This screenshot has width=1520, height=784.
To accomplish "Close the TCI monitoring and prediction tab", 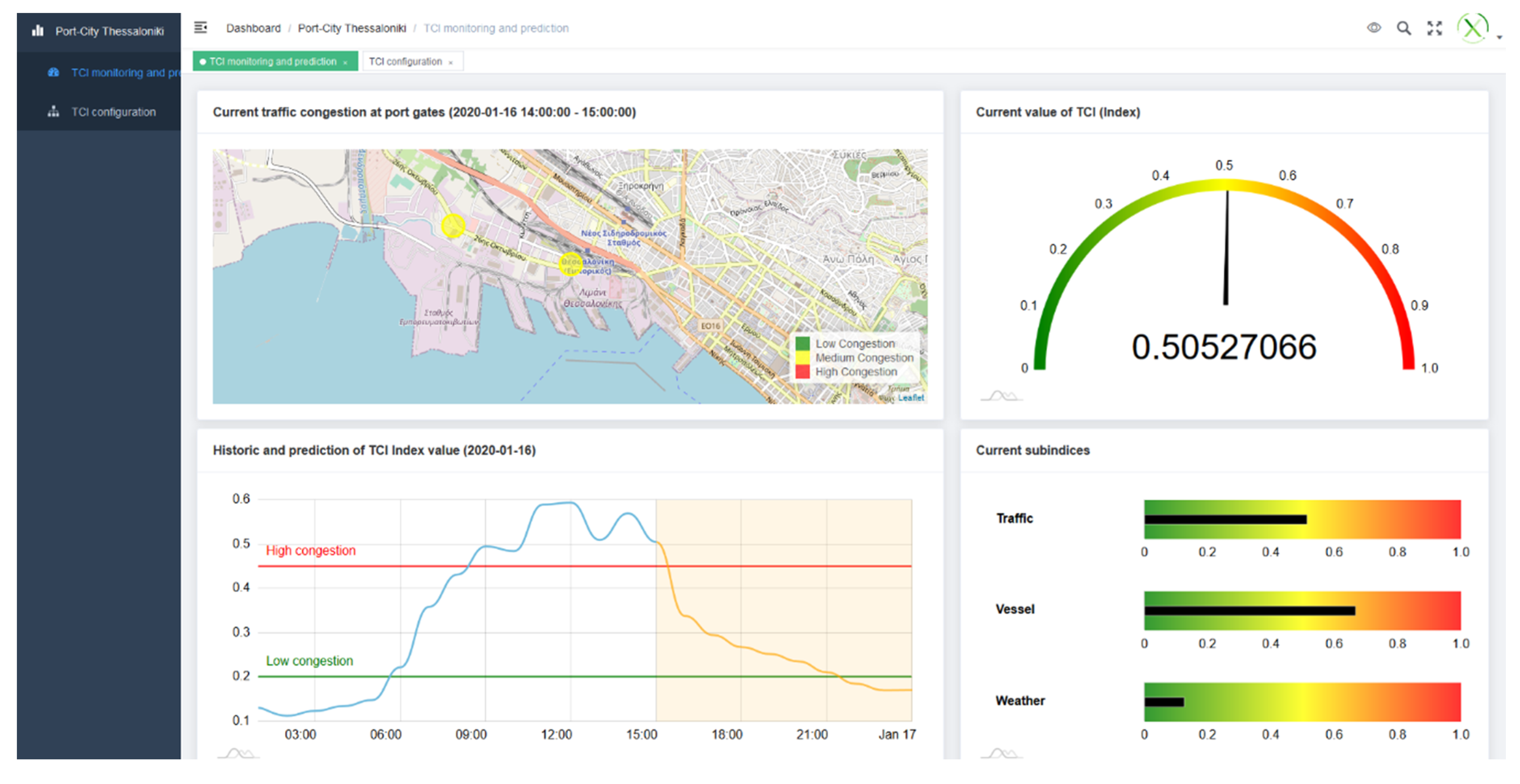I will pos(345,63).
